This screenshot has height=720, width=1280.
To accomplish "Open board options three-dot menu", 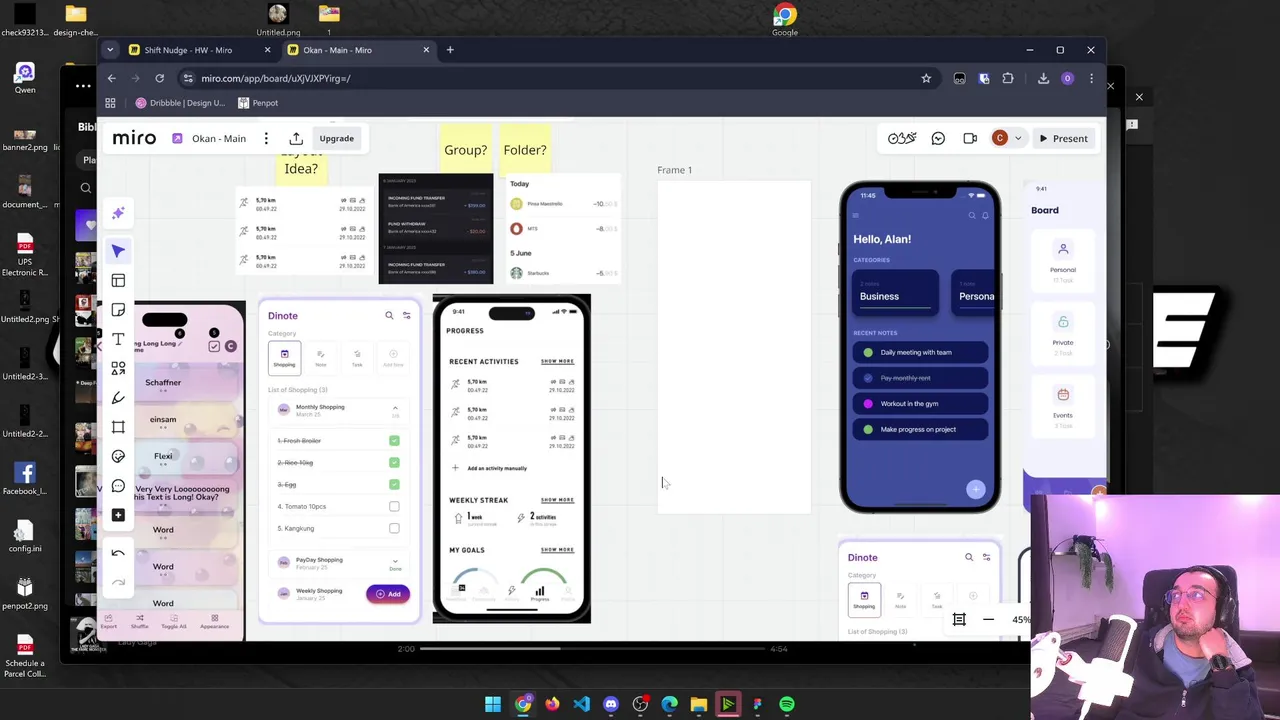I will click(x=266, y=139).
